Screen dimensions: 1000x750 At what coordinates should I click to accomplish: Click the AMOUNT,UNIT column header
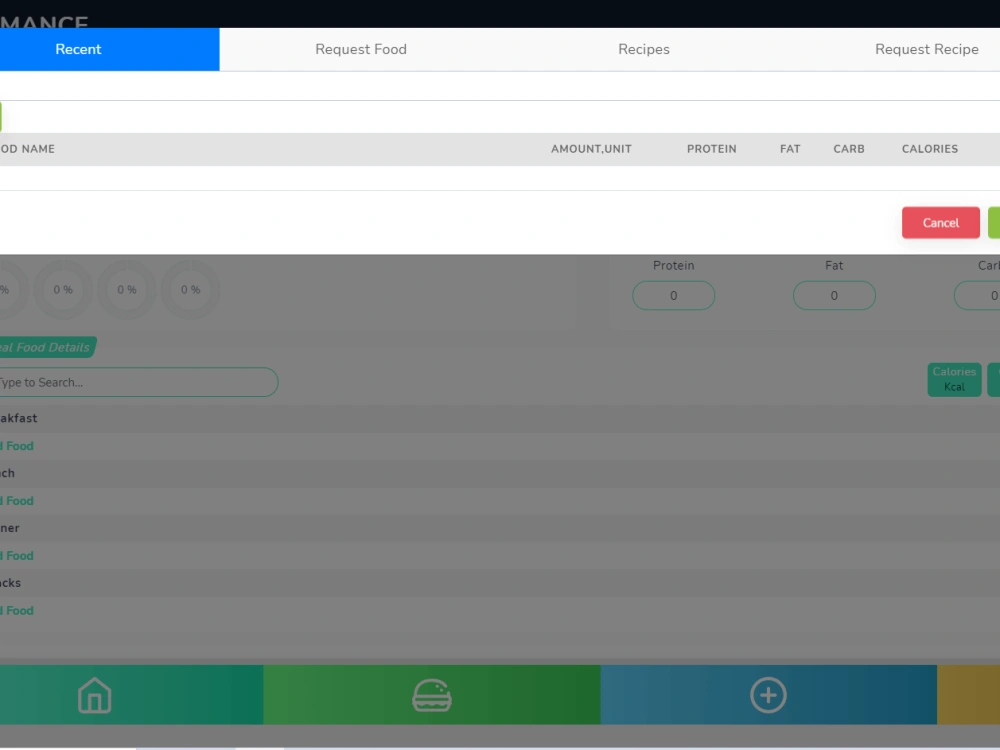591,149
